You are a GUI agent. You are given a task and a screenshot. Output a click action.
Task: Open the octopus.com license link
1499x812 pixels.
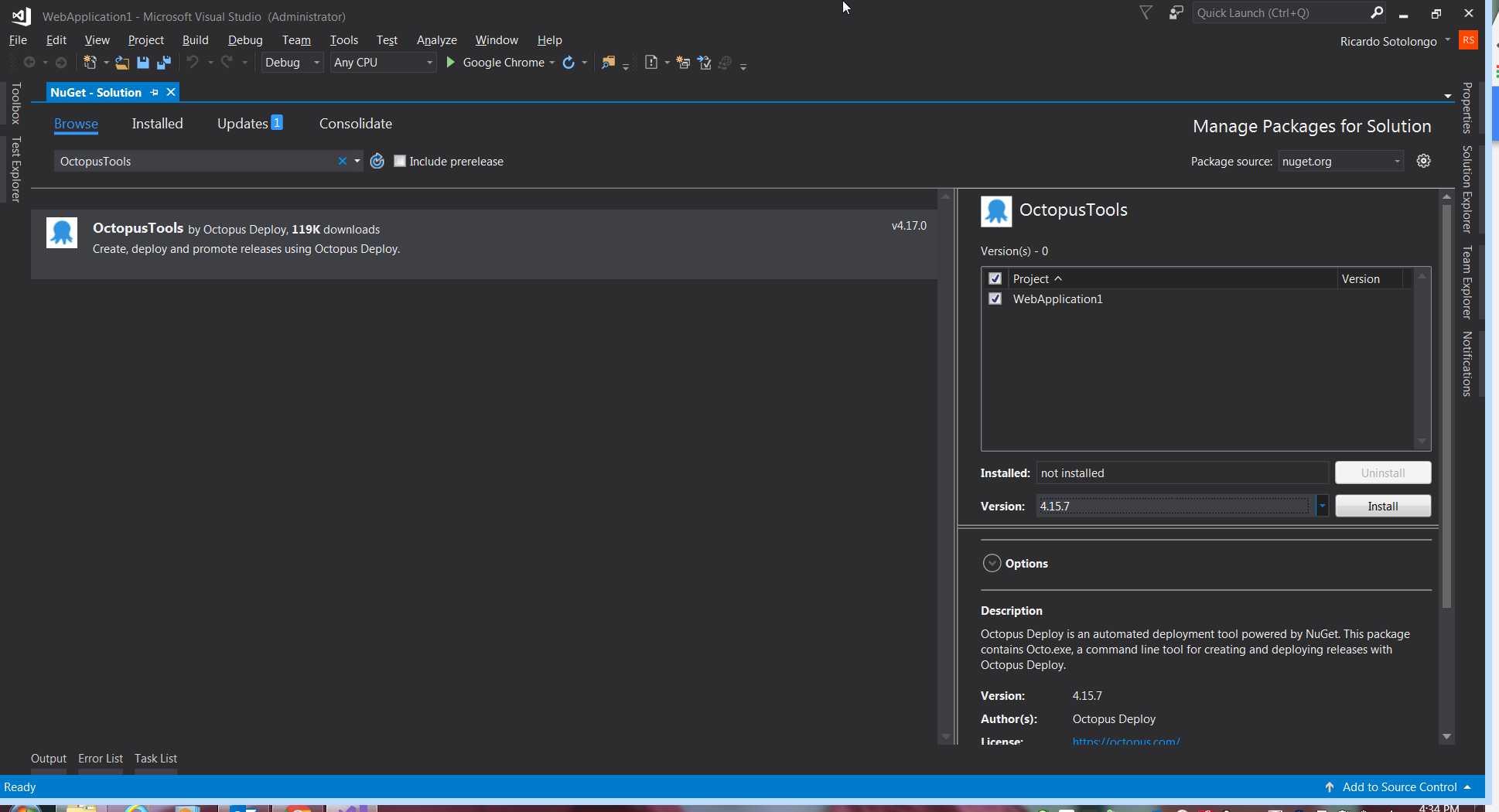(1125, 742)
